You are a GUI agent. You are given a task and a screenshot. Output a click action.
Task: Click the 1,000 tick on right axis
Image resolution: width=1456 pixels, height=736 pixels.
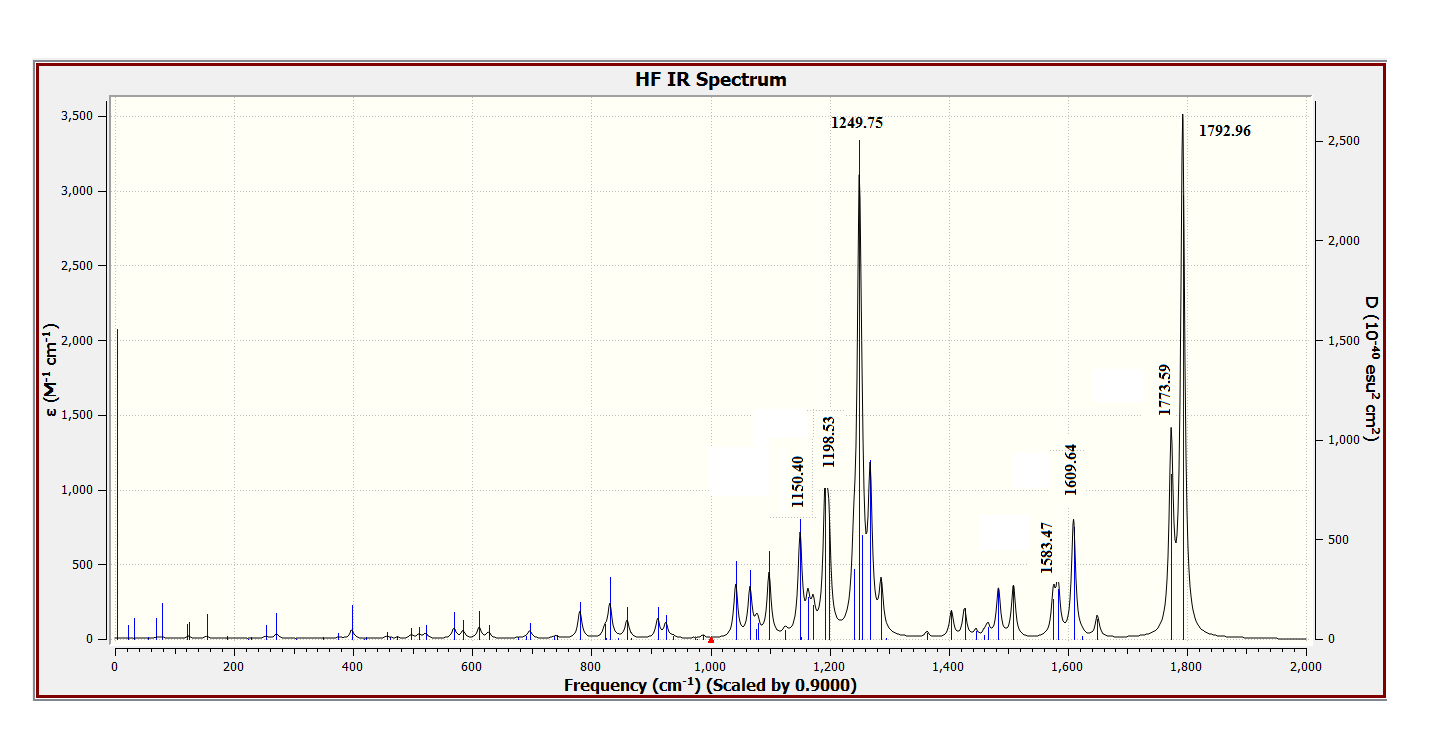click(x=1343, y=440)
